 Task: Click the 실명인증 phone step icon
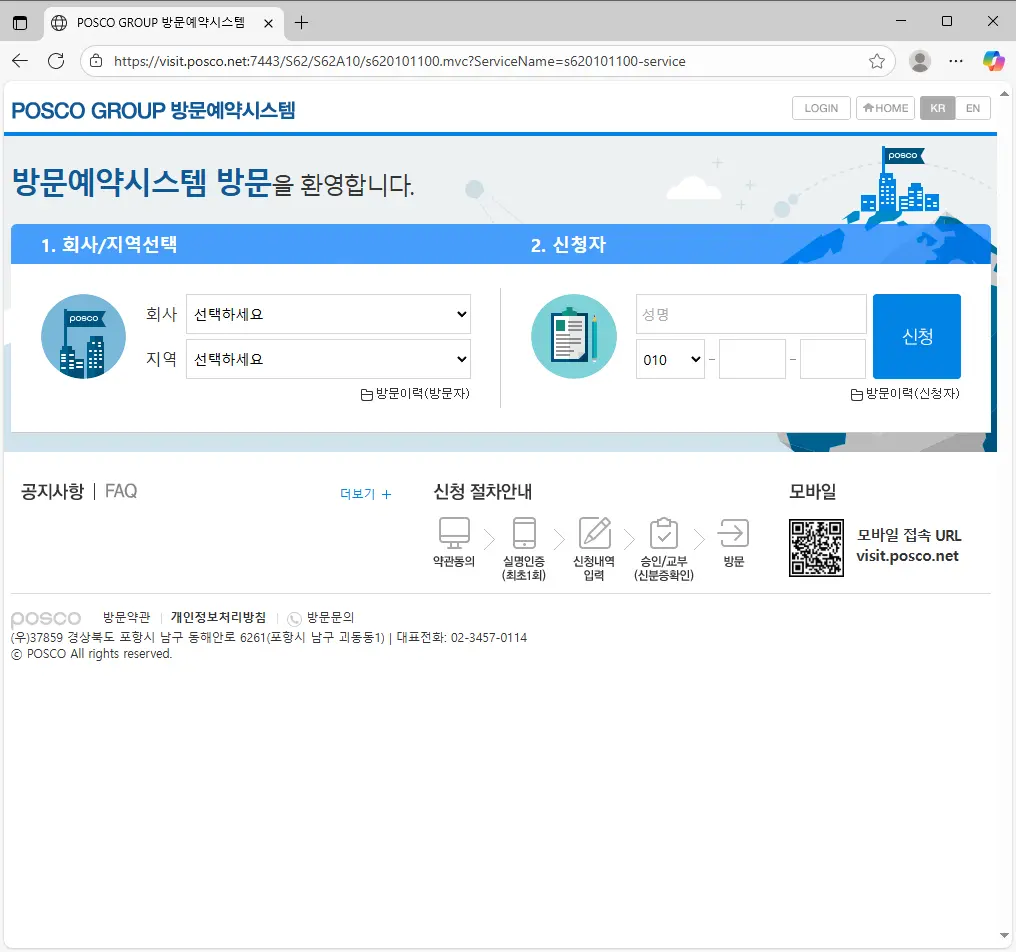[x=524, y=533]
